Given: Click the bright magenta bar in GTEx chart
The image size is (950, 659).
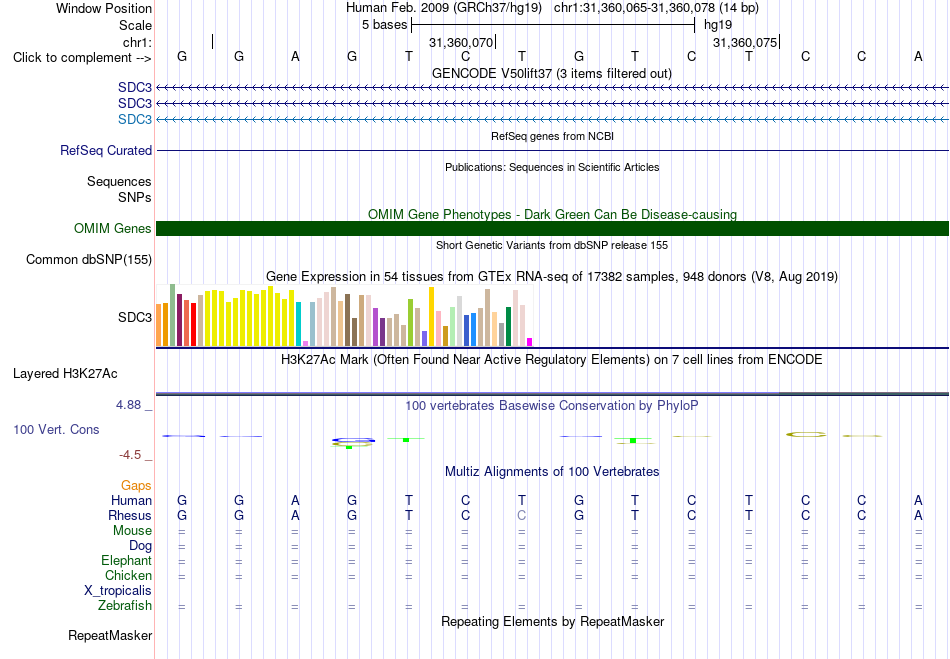Looking at the screenshot, I should coord(530,342).
